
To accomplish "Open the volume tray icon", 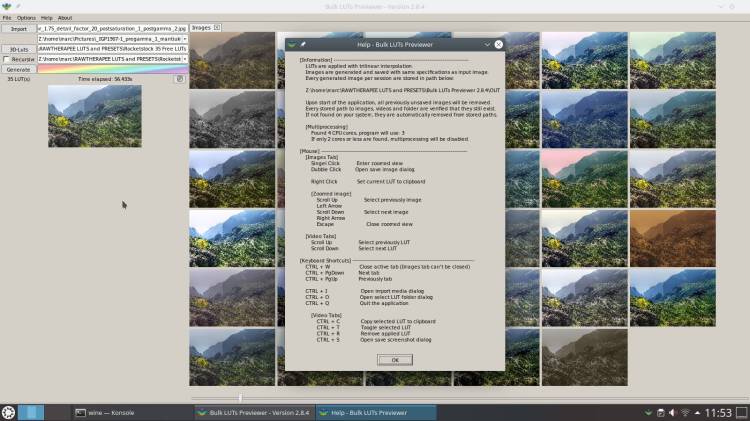I will click(x=673, y=412).
